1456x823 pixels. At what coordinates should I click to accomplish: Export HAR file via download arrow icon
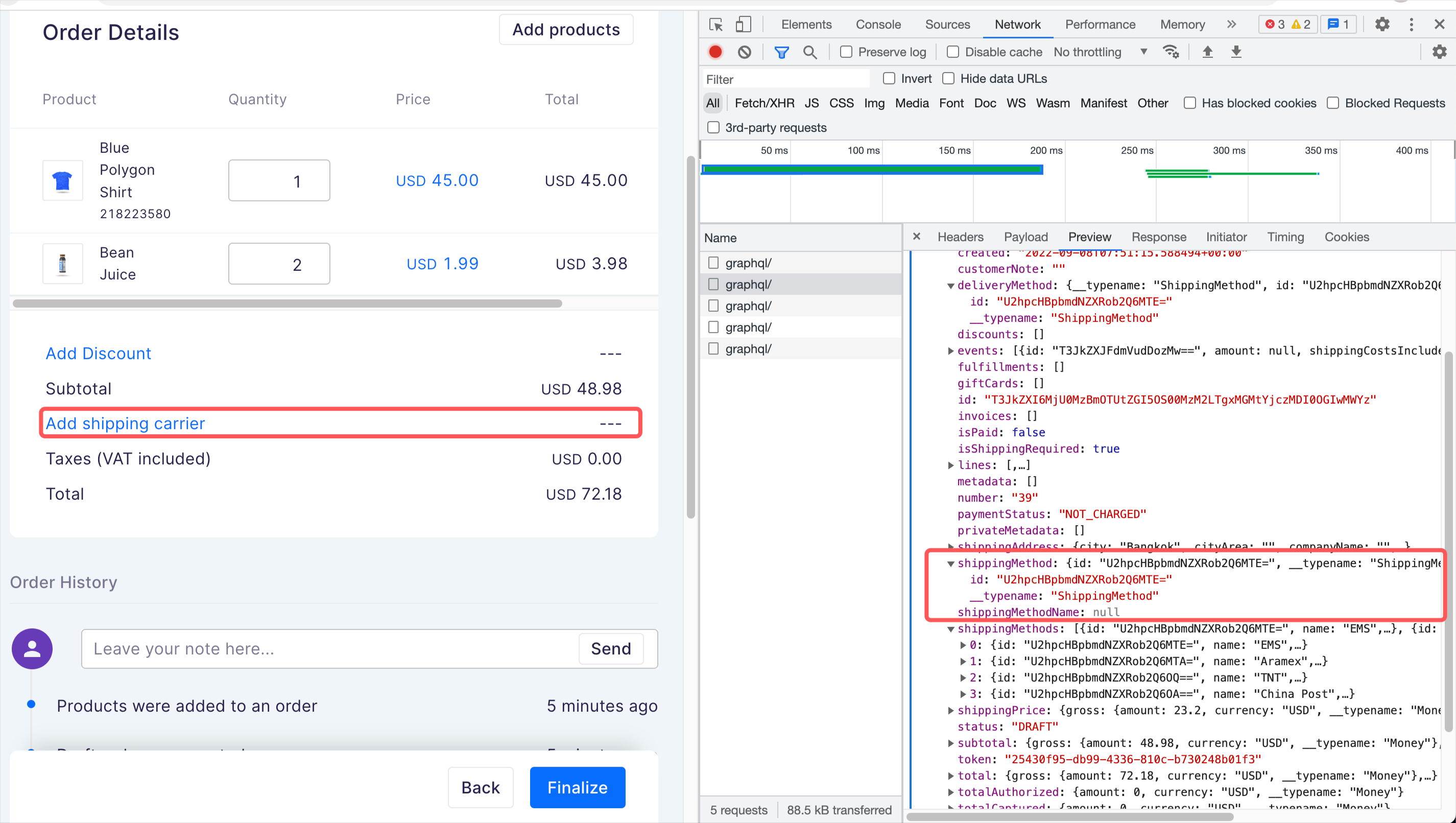point(1237,52)
